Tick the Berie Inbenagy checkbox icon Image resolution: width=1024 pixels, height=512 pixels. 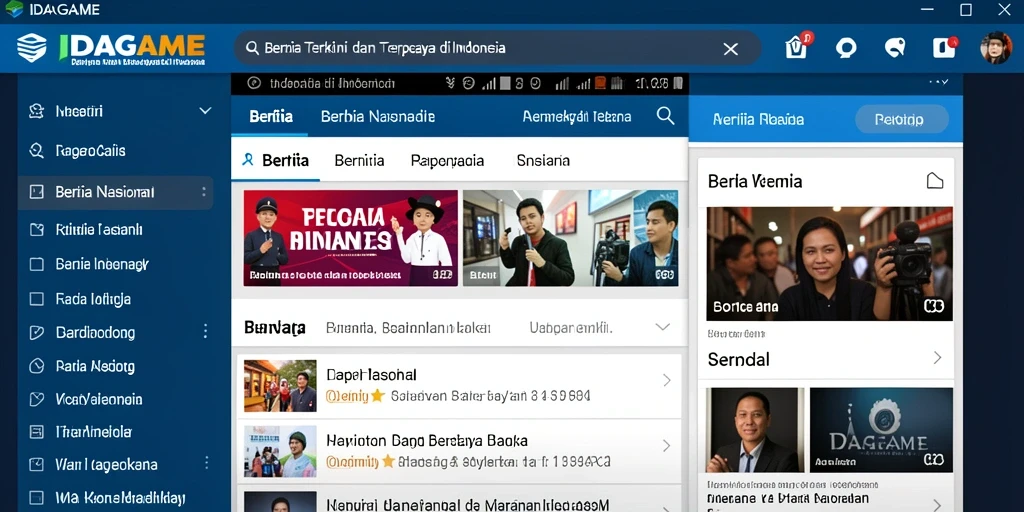click(x=37, y=264)
